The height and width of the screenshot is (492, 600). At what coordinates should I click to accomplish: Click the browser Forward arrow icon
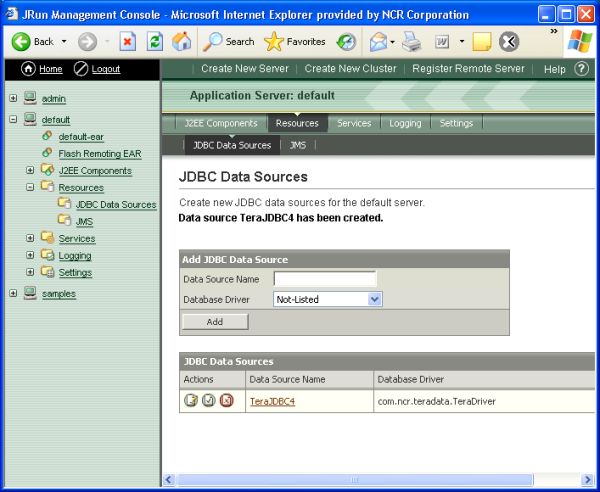click(x=87, y=41)
